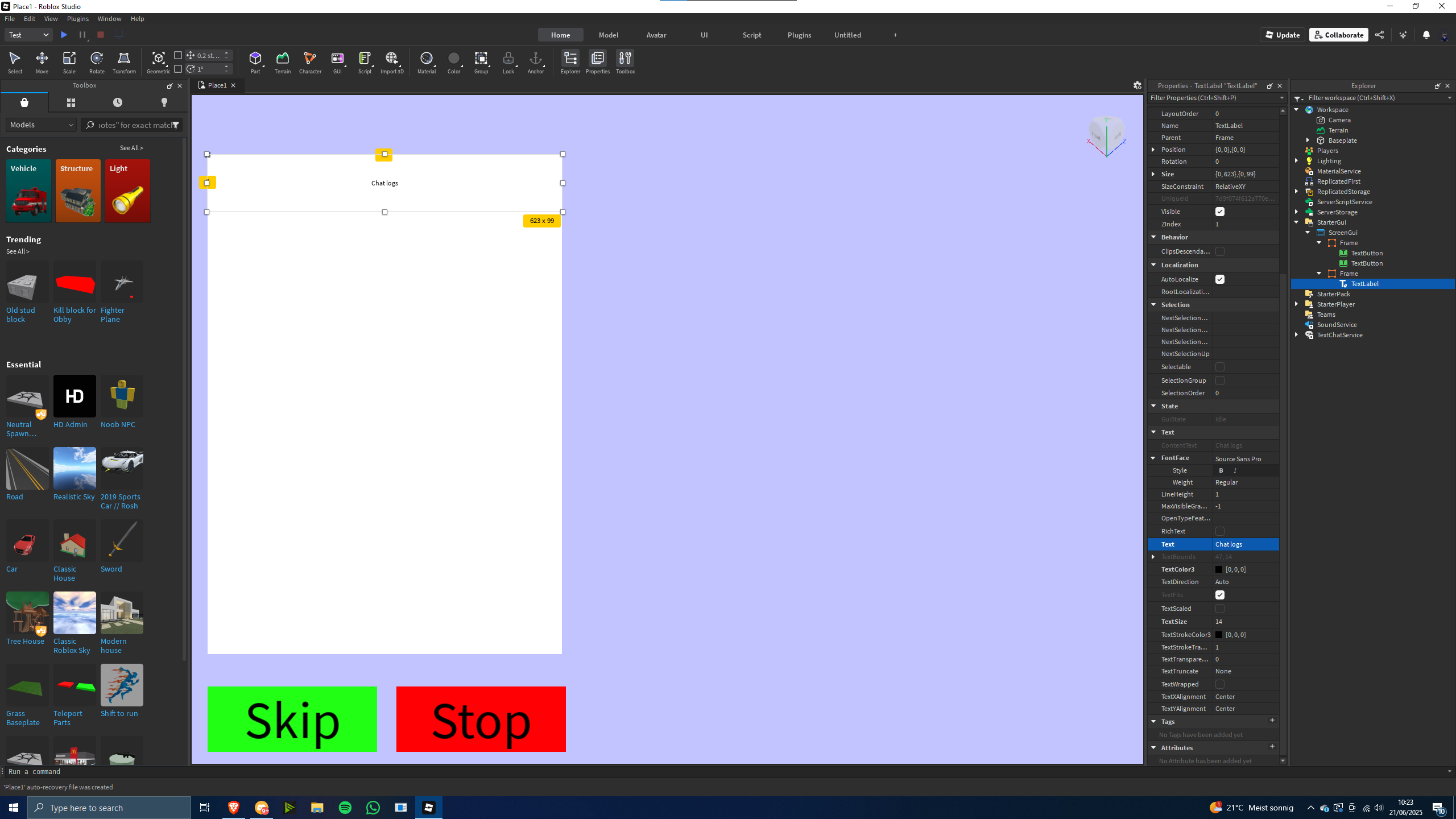Open the GUI tool

point(337,62)
